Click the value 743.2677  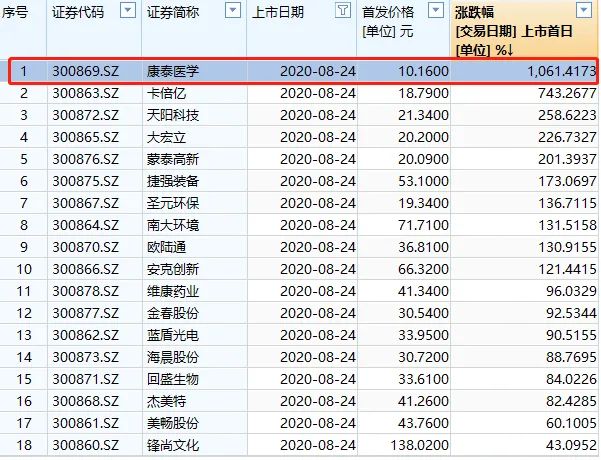tap(567, 93)
